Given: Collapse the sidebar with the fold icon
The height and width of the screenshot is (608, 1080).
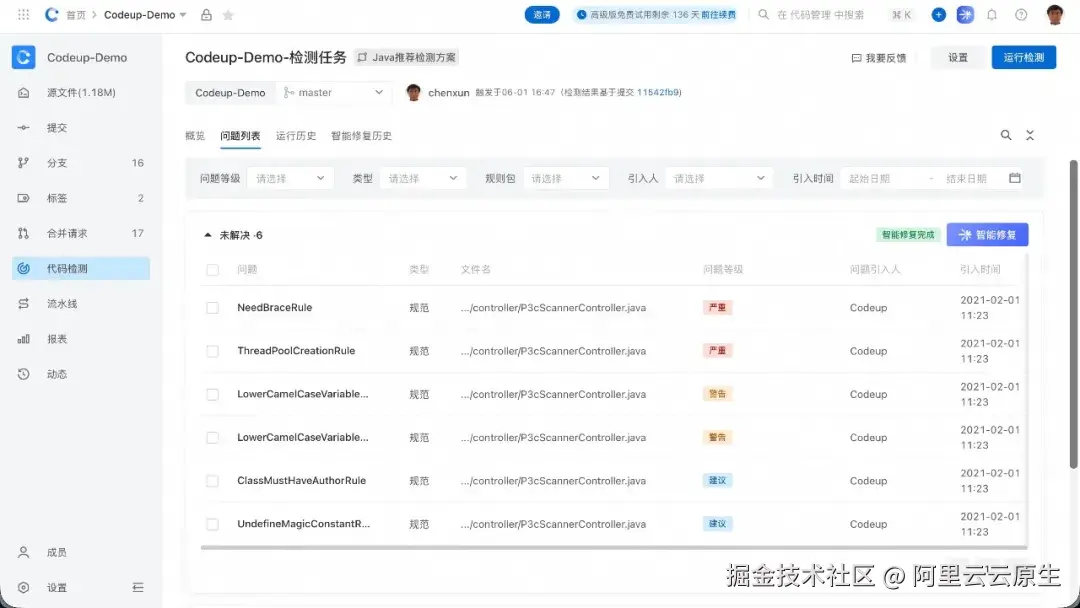Looking at the screenshot, I should (138, 587).
